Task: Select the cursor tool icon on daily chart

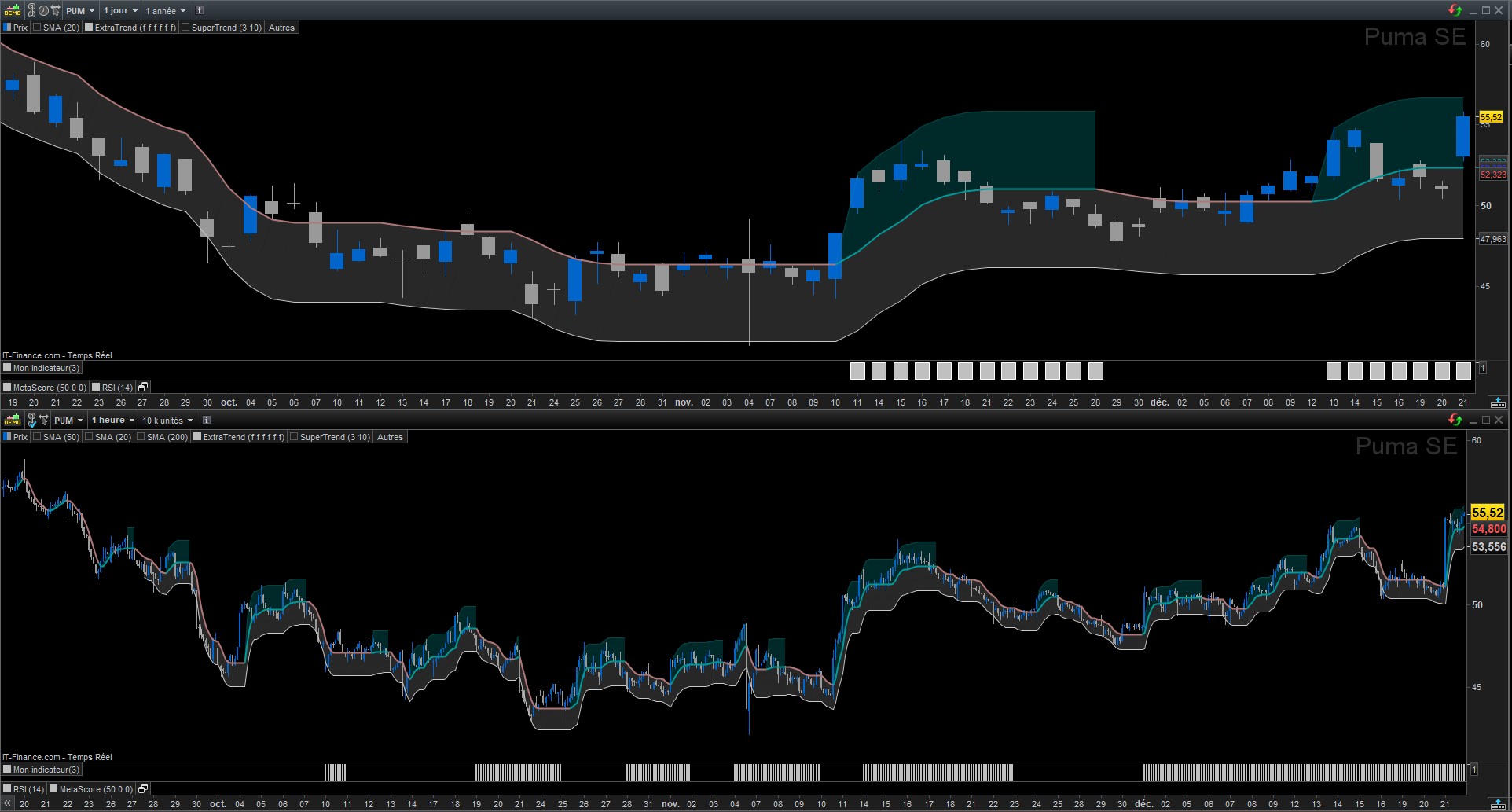Action: tap(56, 11)
